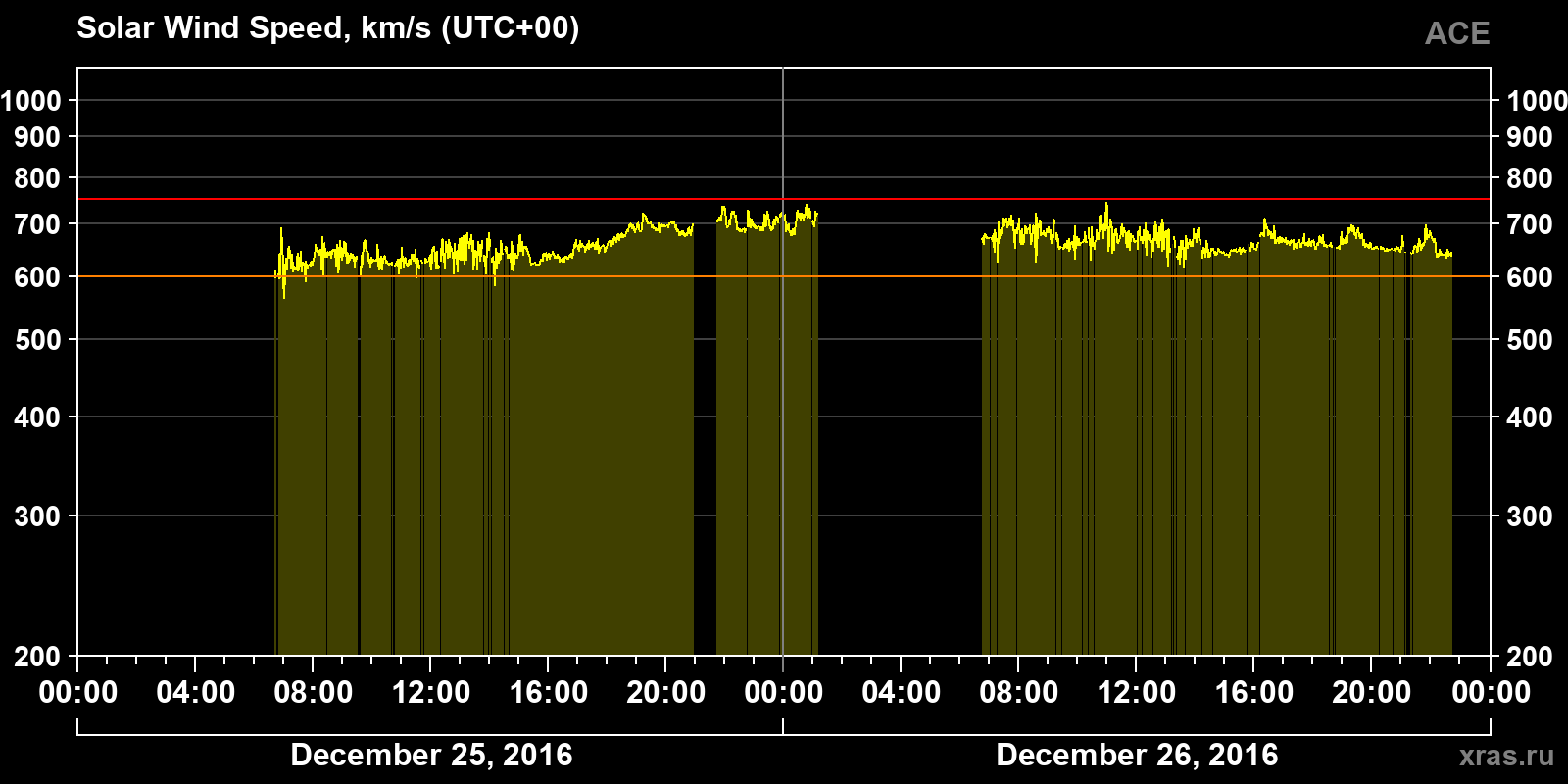This screenshot has height=784, width=1568.
Task: Click the left axis label 300
Action: 37,516
